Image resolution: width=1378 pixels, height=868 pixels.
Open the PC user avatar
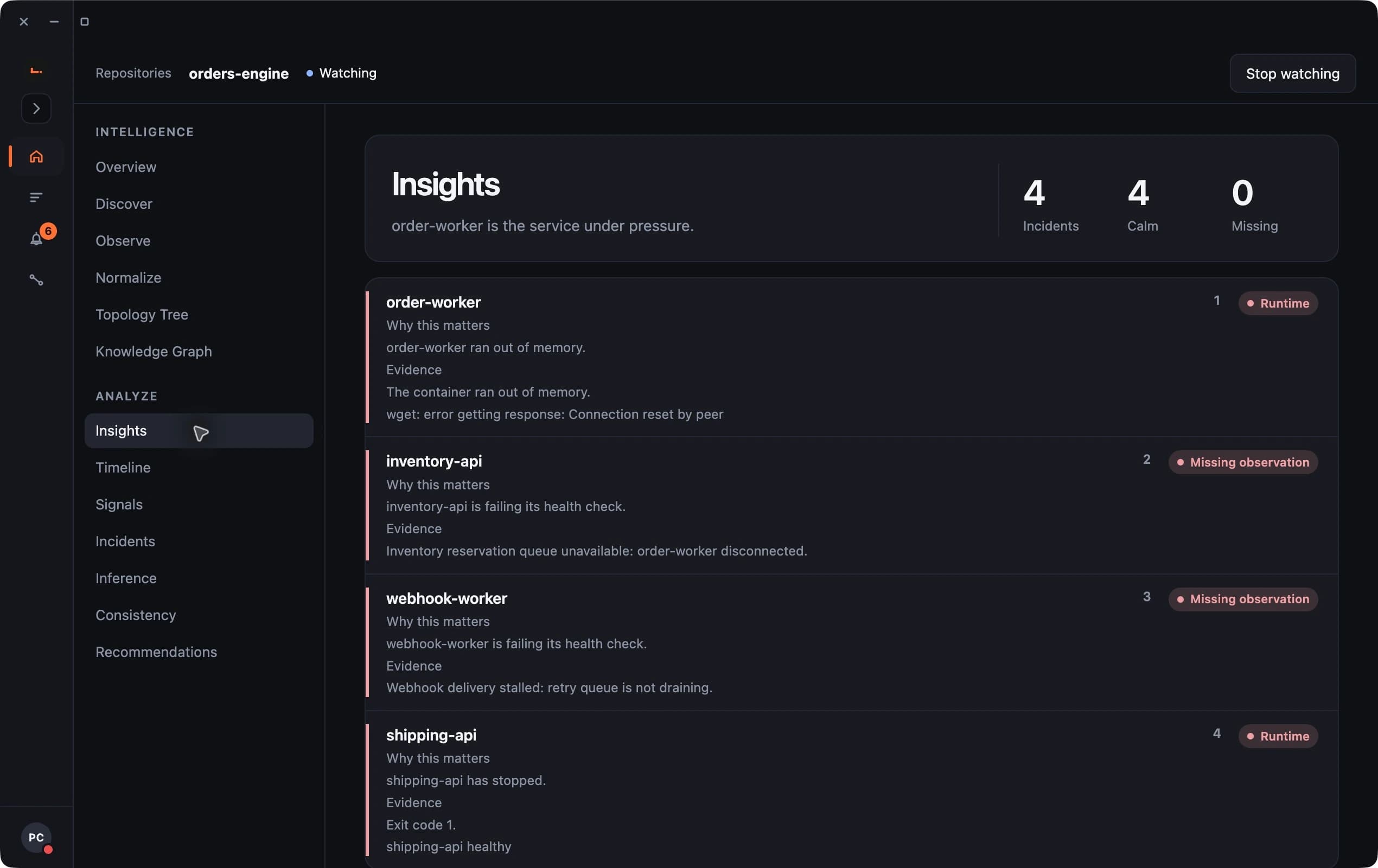click(36, 837)
